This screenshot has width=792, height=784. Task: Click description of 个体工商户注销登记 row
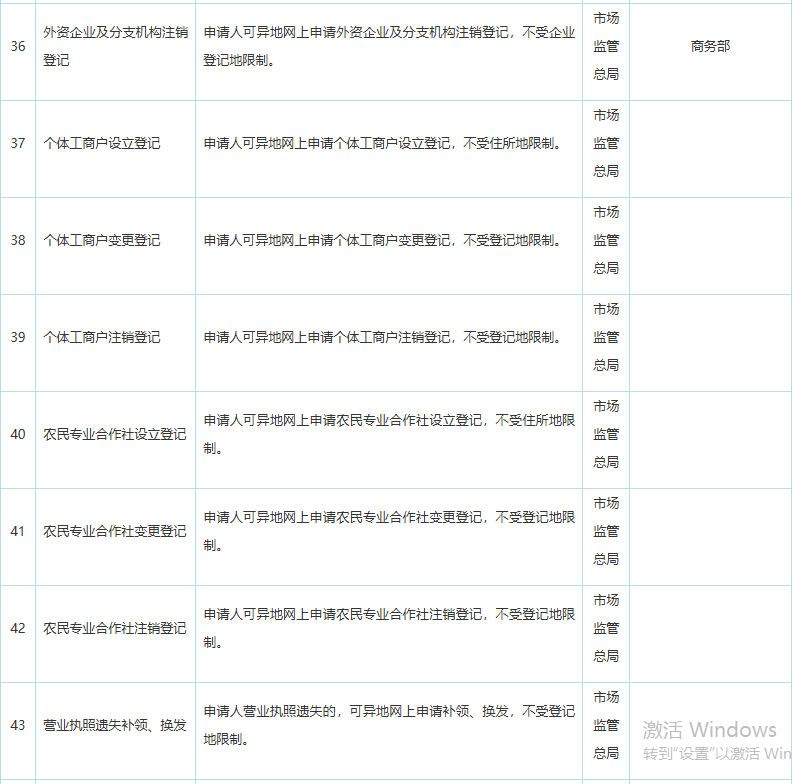coord(382,337)
